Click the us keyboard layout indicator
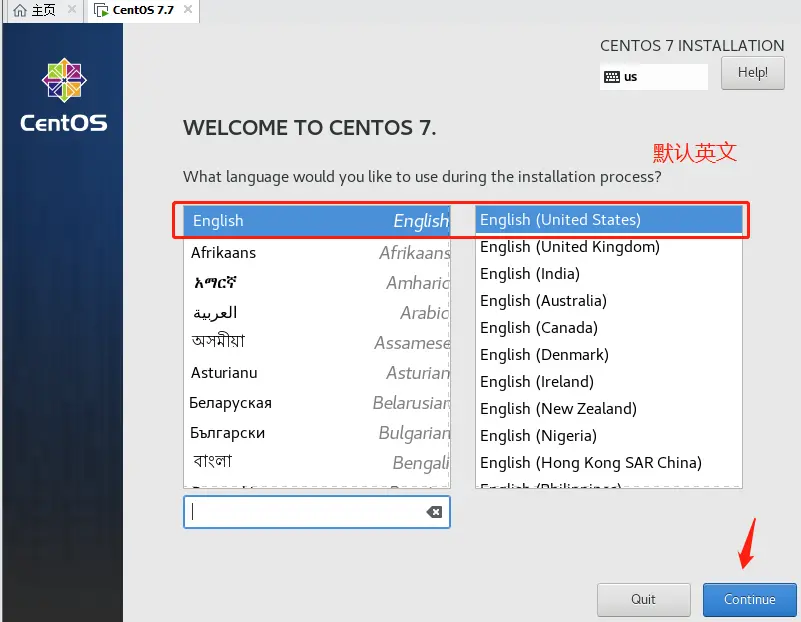This screenshot has width=801, height=622. click(654, 77)
